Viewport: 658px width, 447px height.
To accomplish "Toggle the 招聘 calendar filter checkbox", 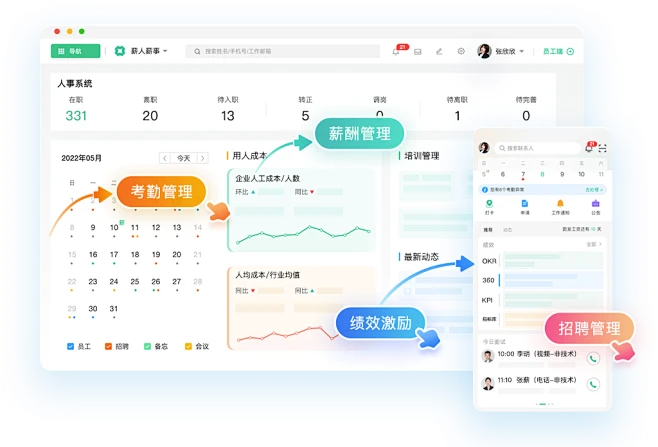I will point(108,346).
